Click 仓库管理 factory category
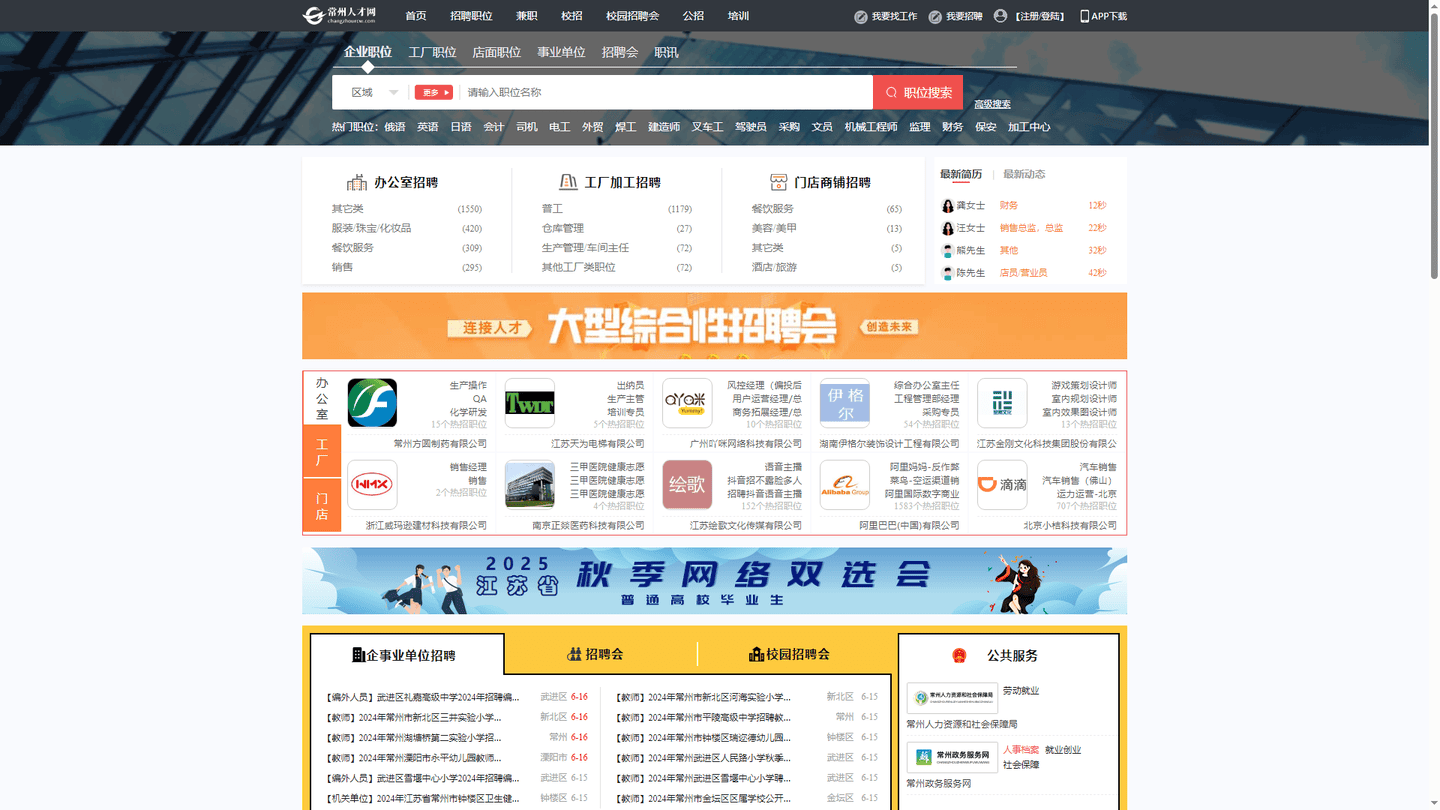This screenshot has width=1440, height=810. [x=563, y=228]
